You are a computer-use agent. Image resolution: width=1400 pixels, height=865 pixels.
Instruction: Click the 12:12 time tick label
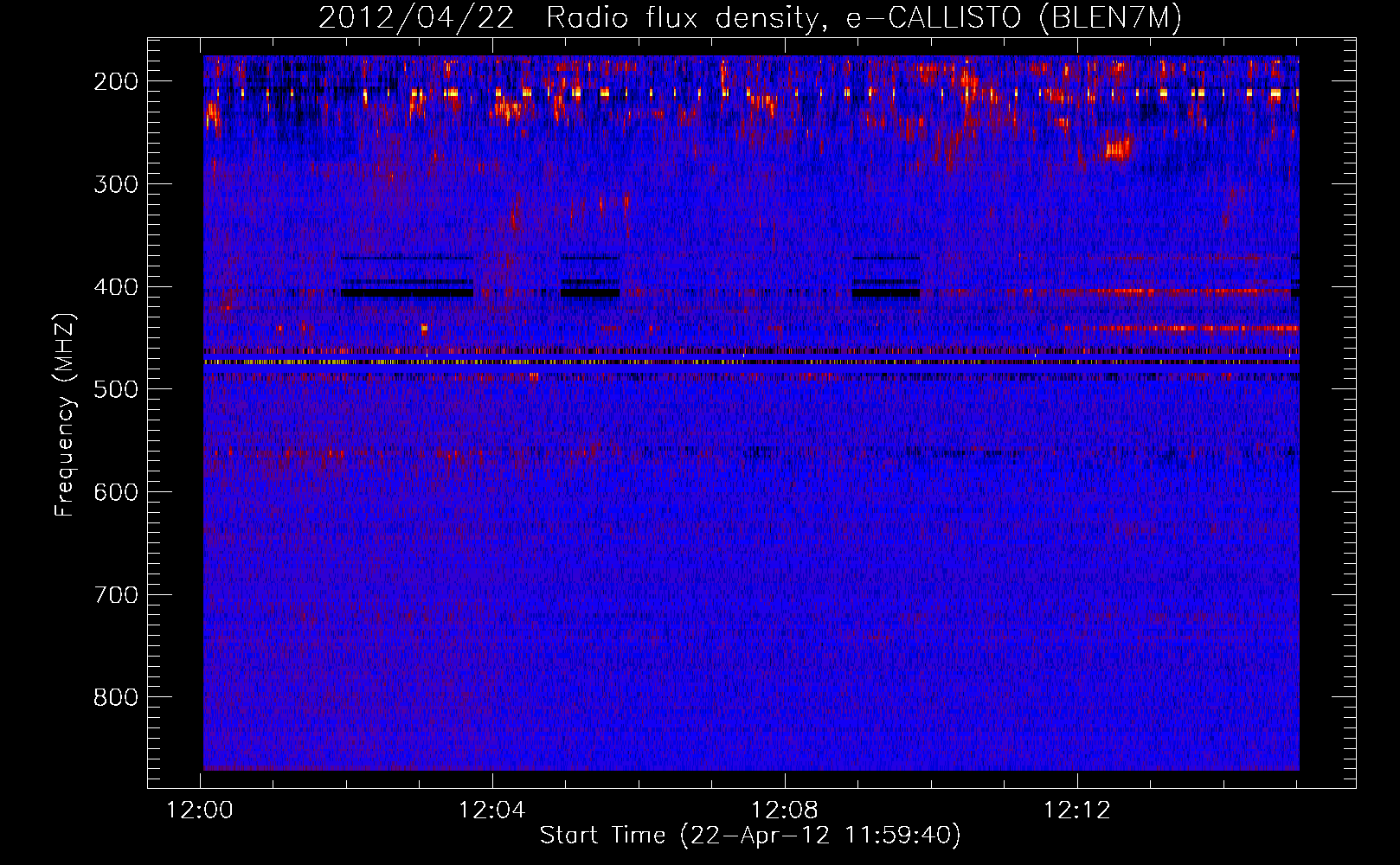click(1077, 810)
